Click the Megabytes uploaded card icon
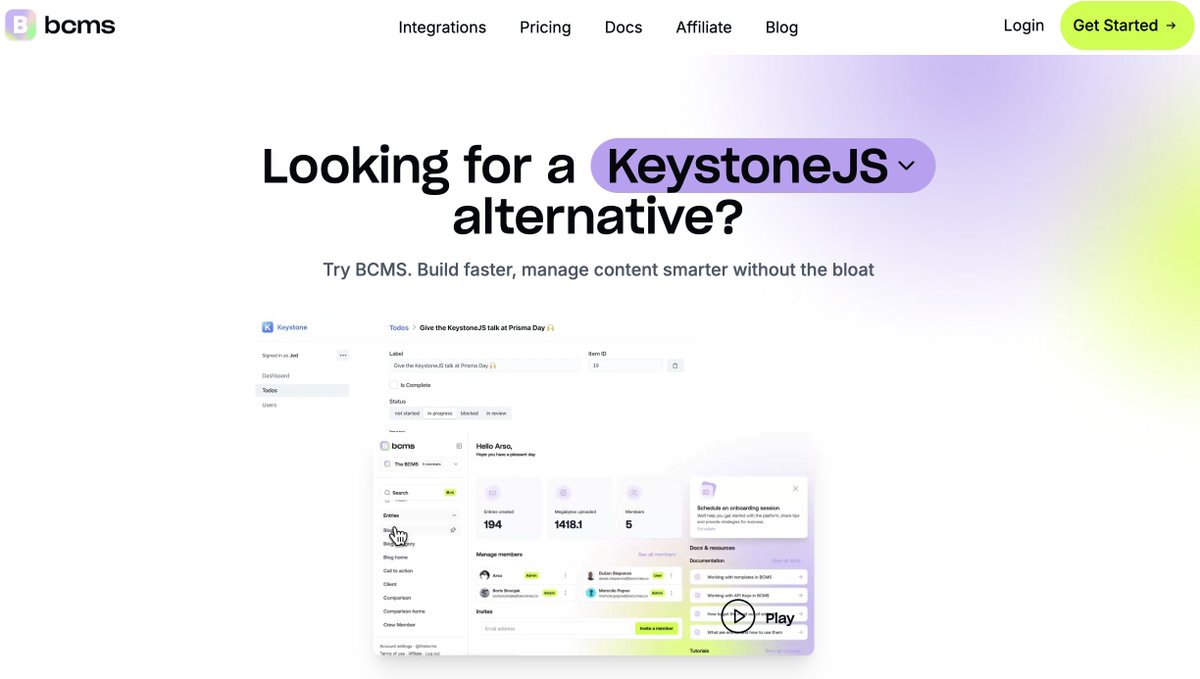This screenshot has width=1200, height=679. pos(563,493)
